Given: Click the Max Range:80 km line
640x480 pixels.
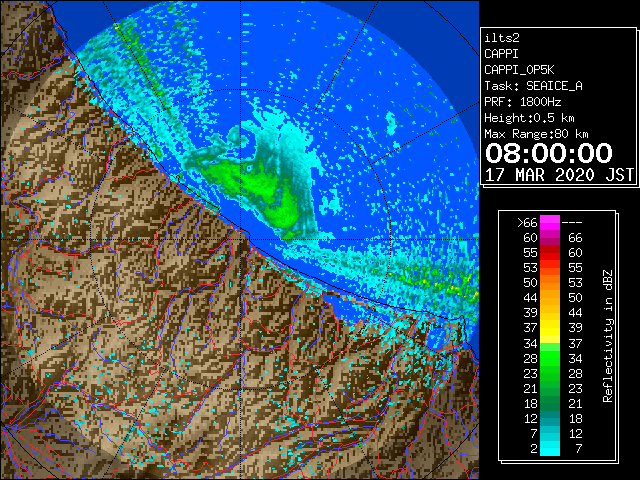Looking at the screenshot, I should tap(536, 134).
